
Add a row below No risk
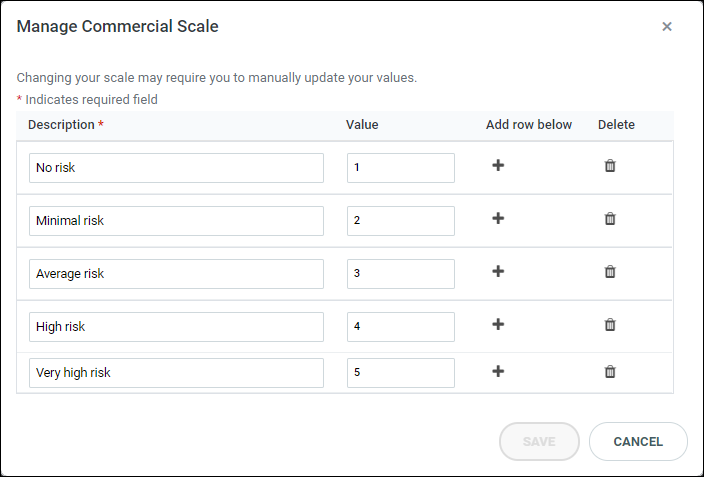[498, 165]
